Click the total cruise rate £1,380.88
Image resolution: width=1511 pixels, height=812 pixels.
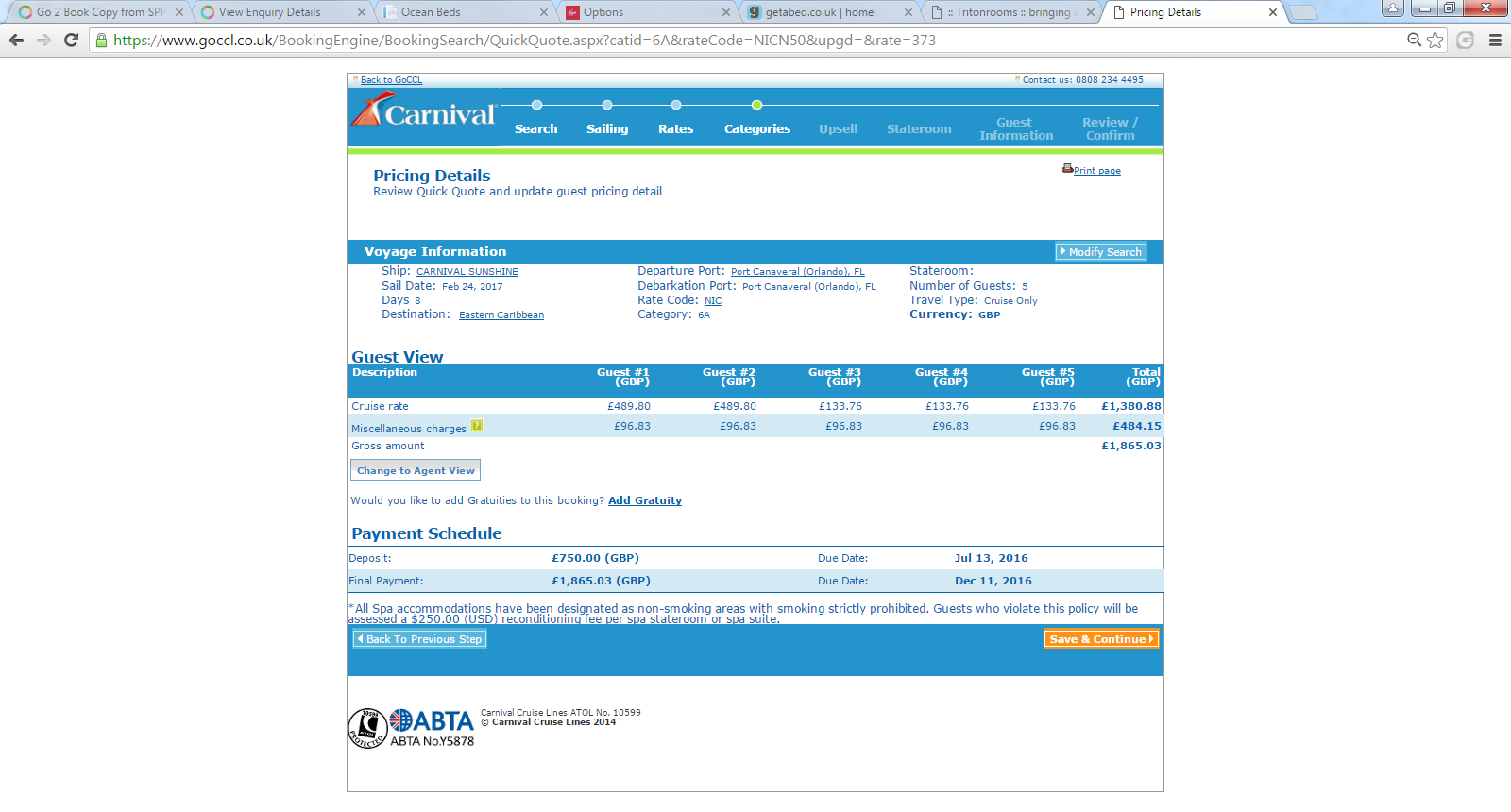pyautogui.click(x=1131, y=406)
